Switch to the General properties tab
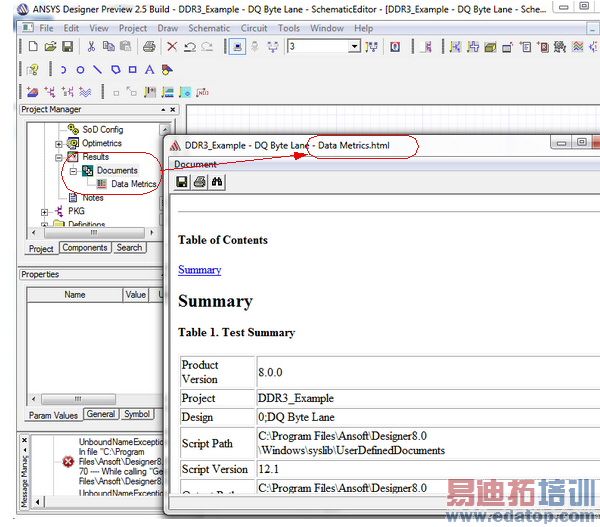600x527 pixels. coord(101,414)
